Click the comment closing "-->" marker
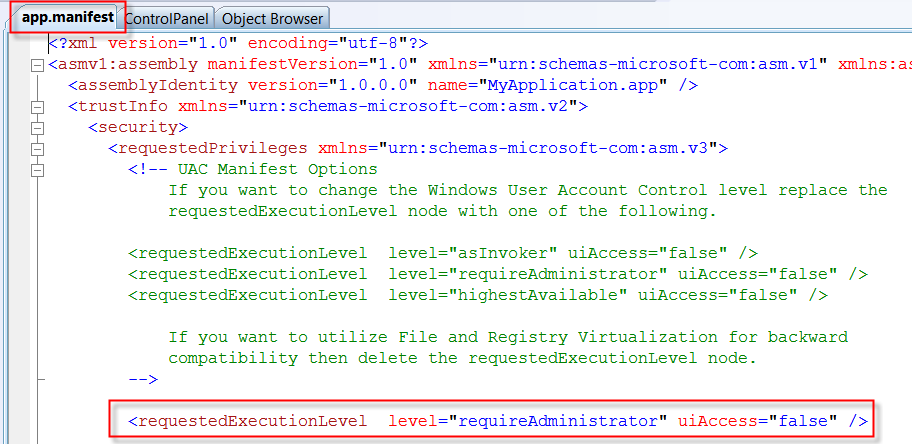The height and width of the screenshot is (444, 912). [x=143, y=379]
